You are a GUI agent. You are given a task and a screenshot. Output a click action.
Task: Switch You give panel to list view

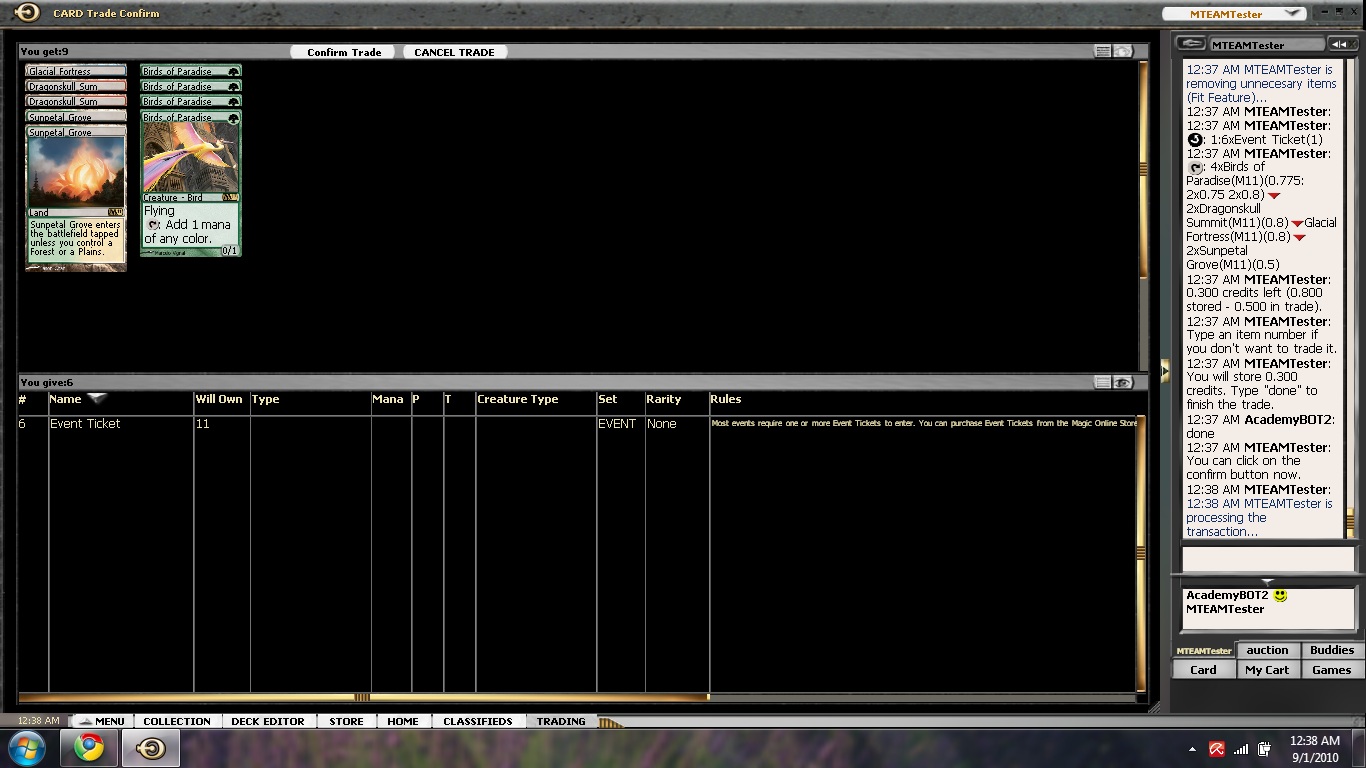[1103, 382]
